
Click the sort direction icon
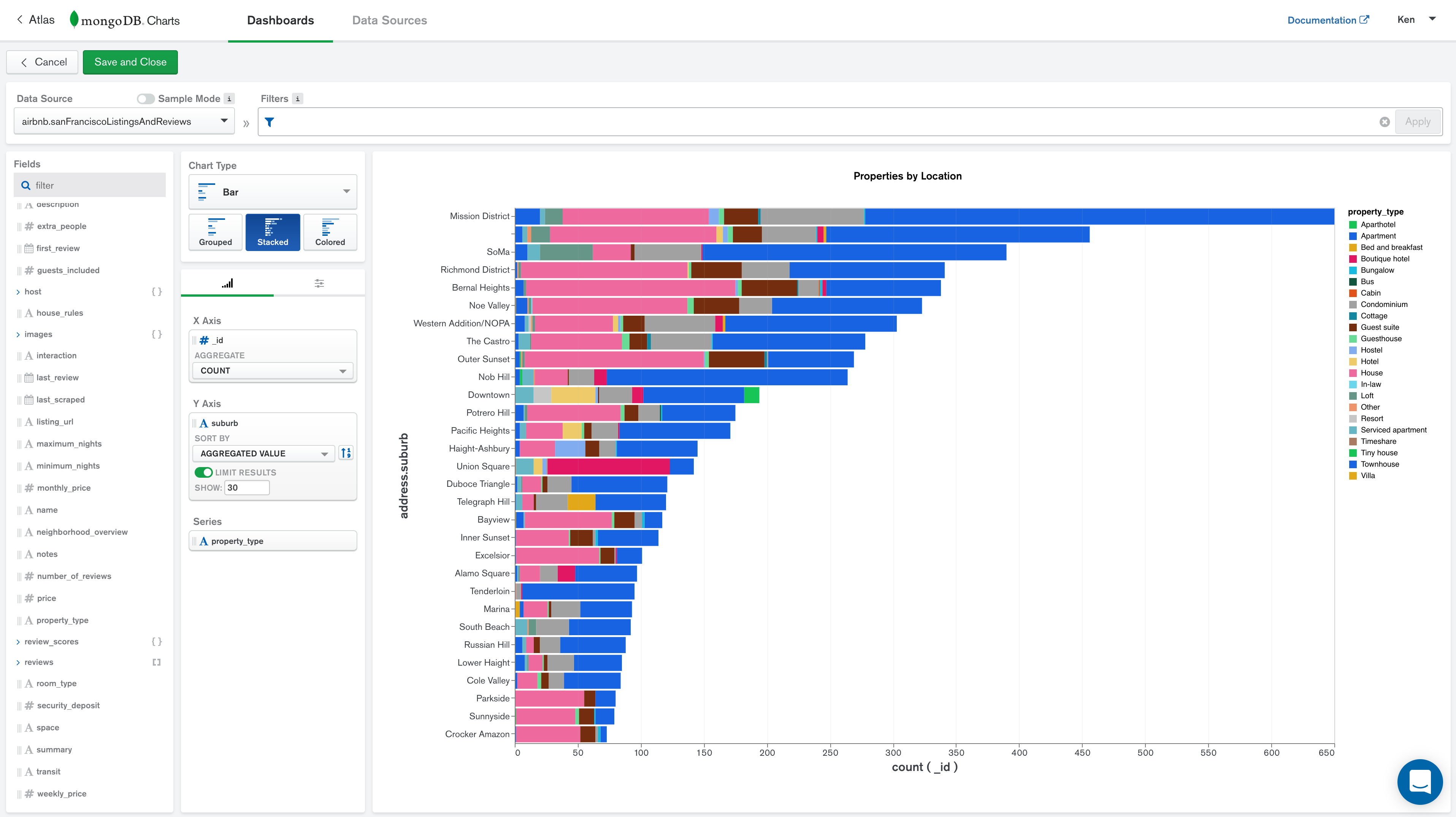[x=346, y=453]
